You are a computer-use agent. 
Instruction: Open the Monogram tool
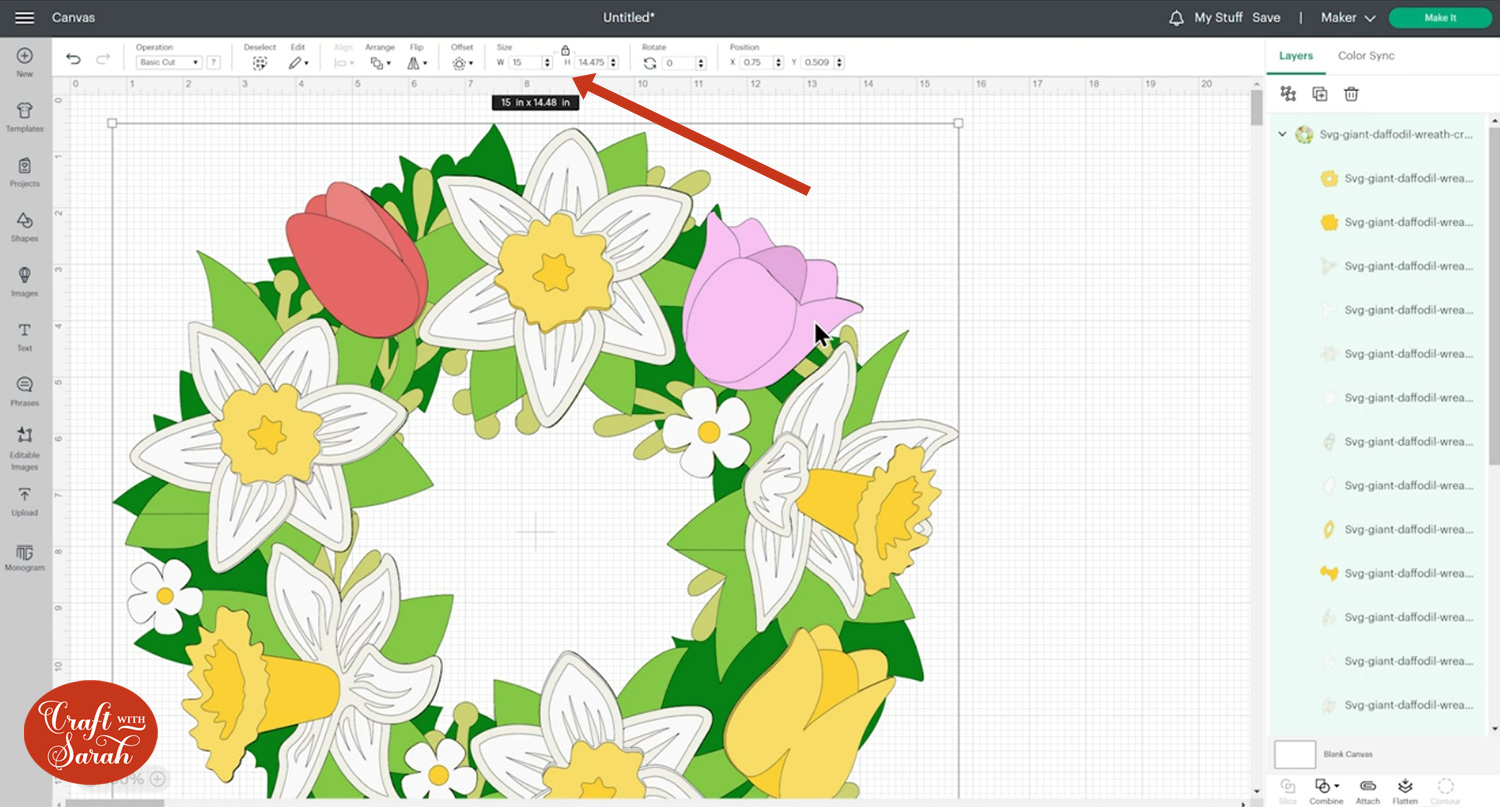click(25, 556)
